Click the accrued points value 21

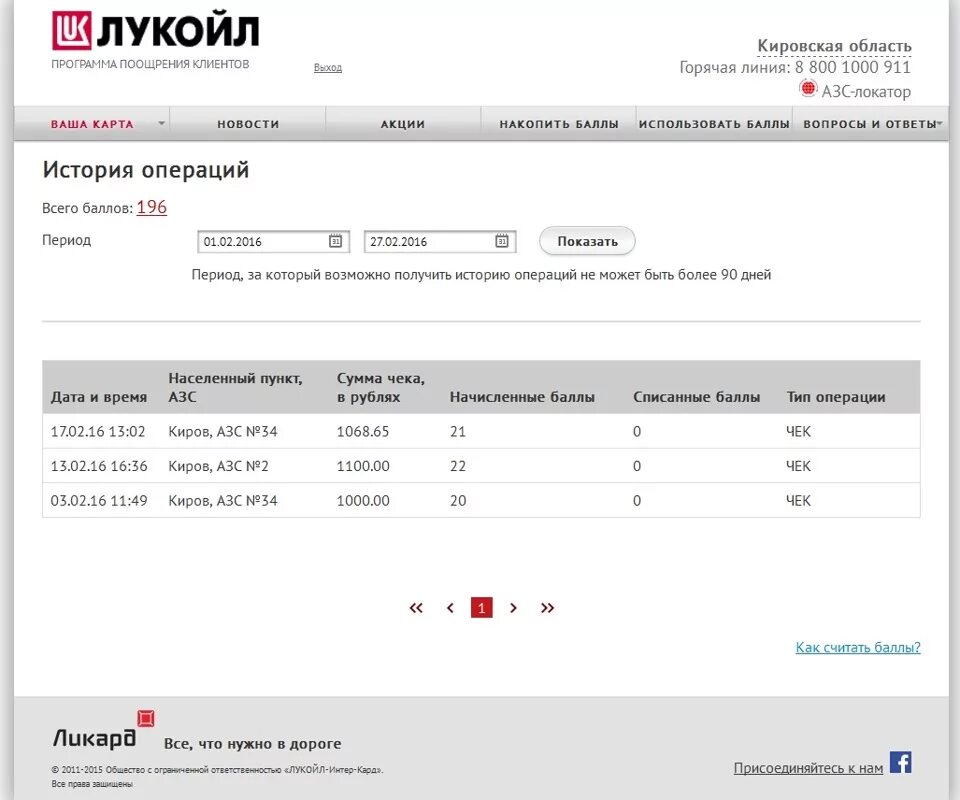(x=458, y=432)
